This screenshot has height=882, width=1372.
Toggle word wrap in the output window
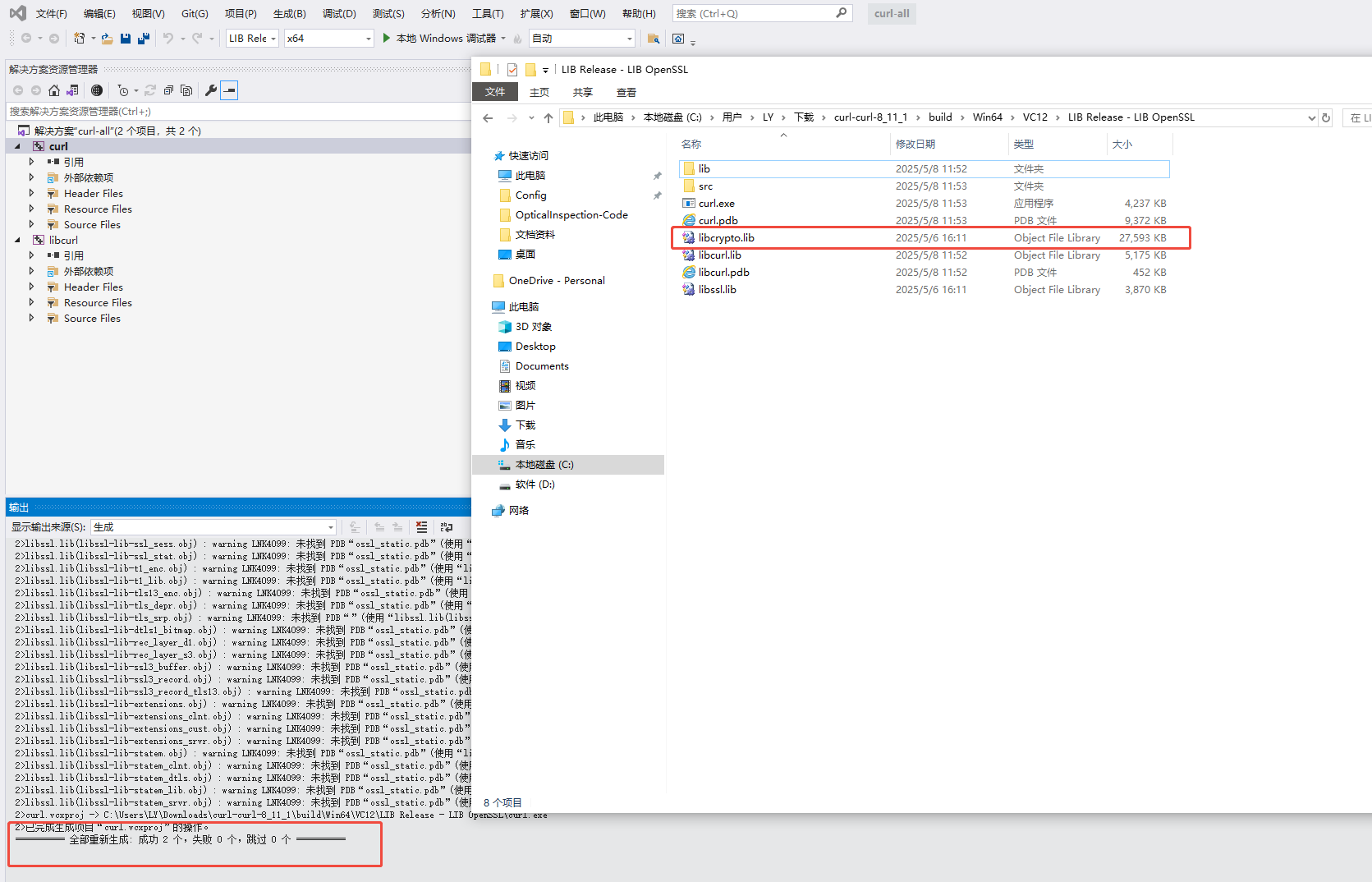(x=446, y=526)
